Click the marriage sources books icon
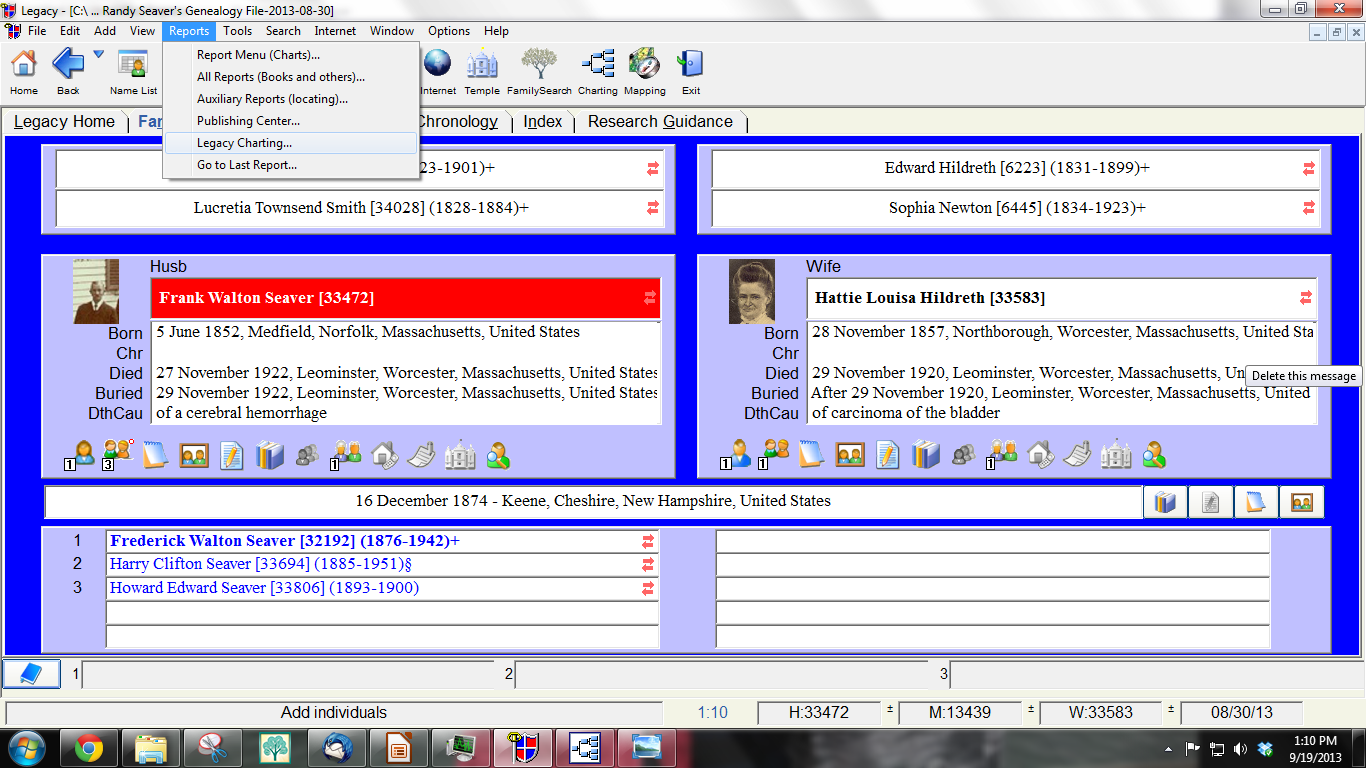The width and height of the screenshot is (1366, 768). pos(1165,502)
